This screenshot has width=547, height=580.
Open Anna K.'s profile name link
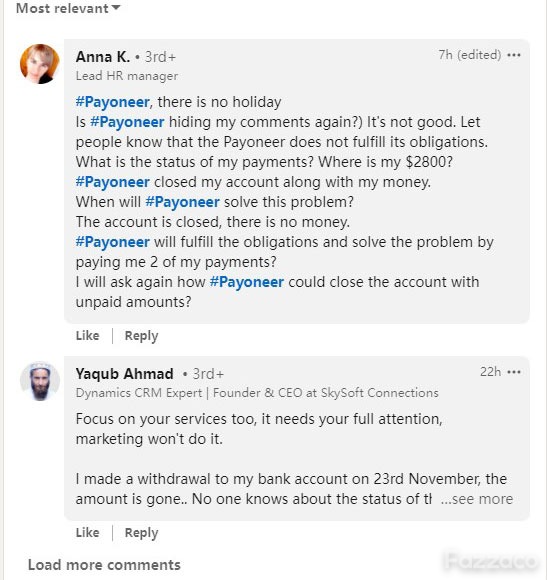coord(103,57)
